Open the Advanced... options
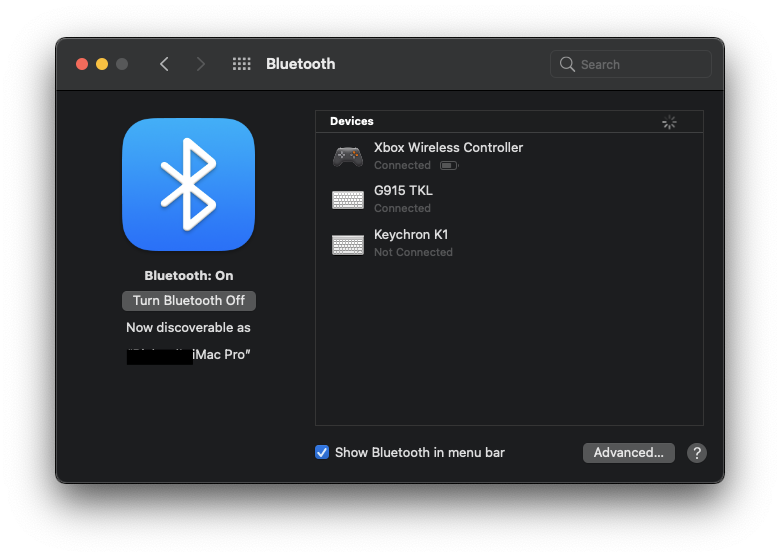 (x=628, y=453)
